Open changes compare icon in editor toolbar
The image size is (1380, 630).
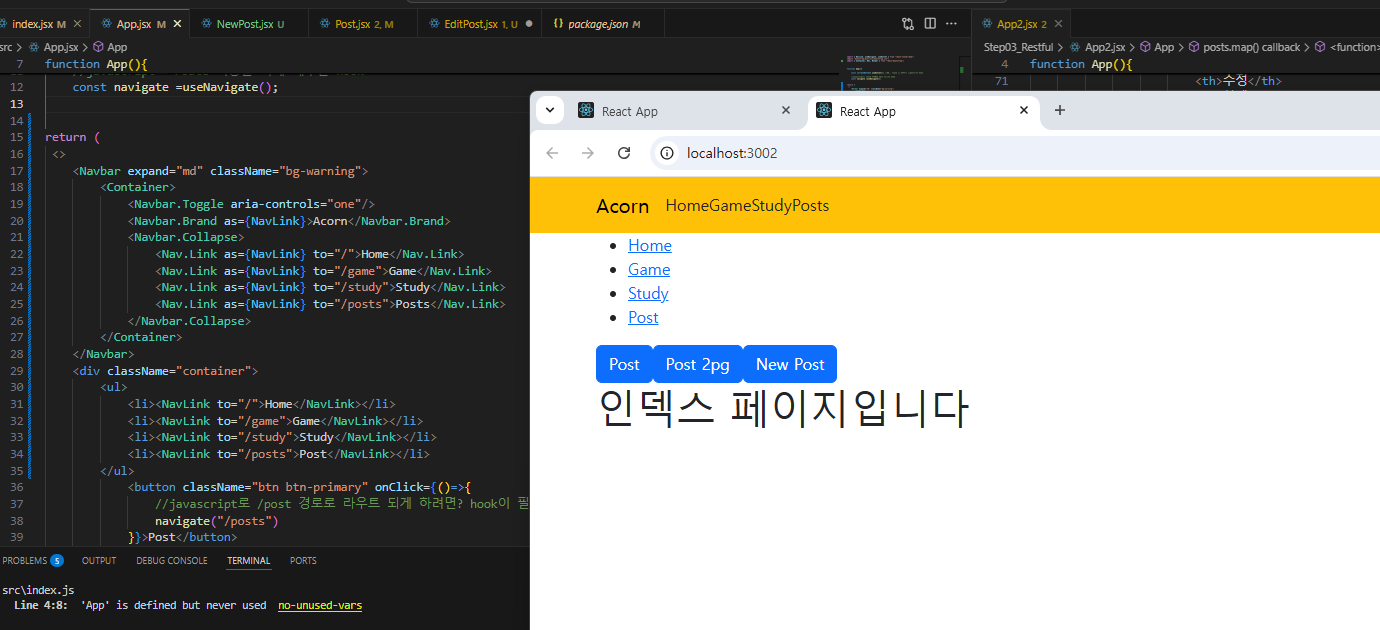click(908, 24)
